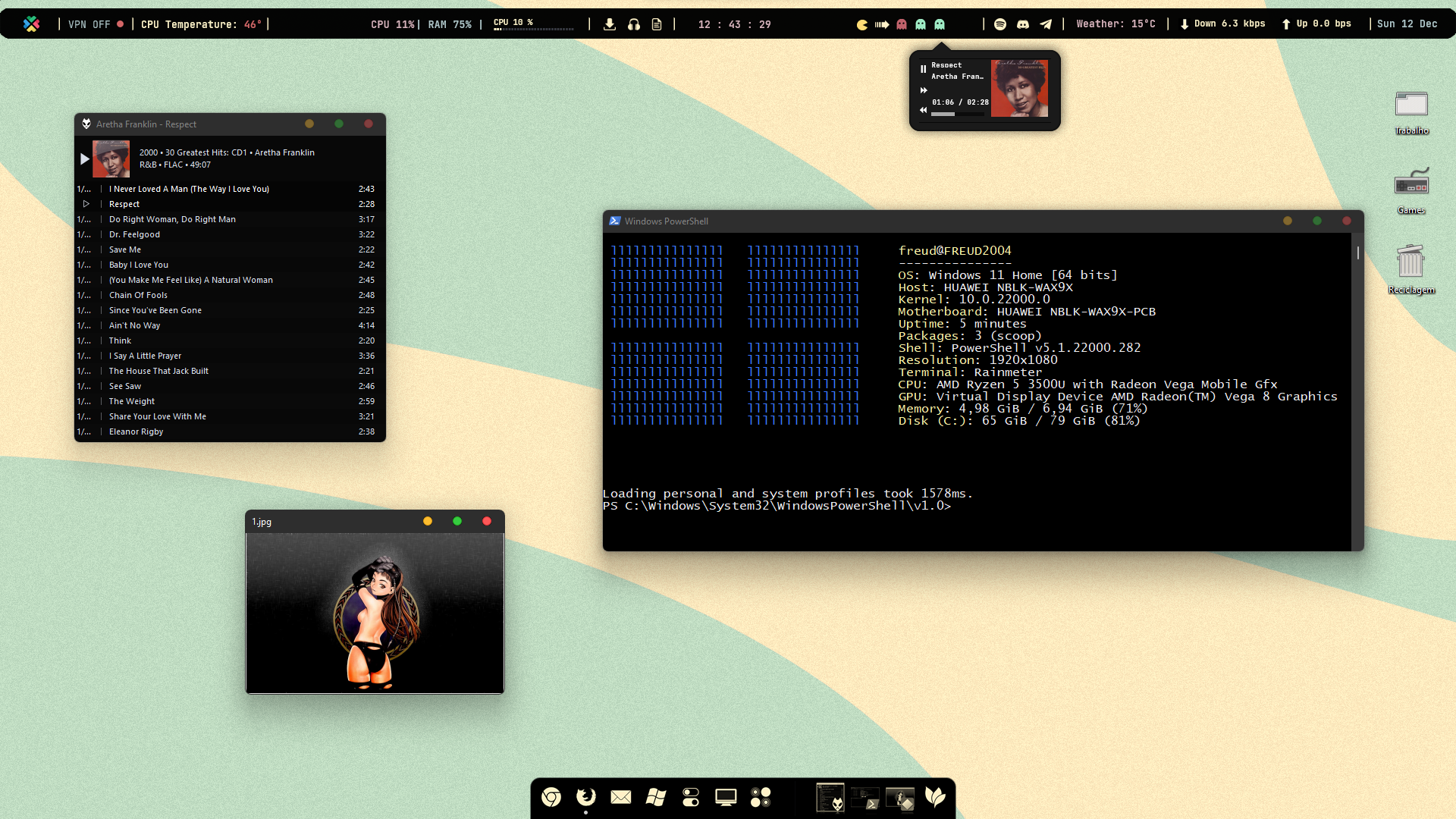Screen dimensions: 1456x819
Task: Open Telegram from the top bar
Action: click(x=1046, y=24)
